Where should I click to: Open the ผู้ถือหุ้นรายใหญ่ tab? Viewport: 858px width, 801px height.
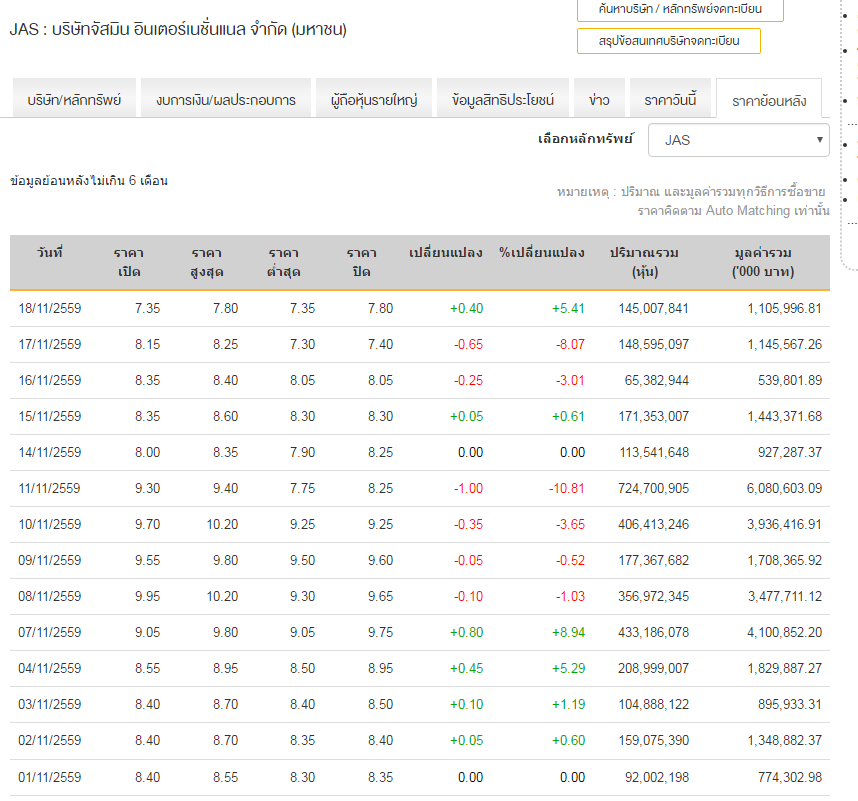[x=374, y=100]
